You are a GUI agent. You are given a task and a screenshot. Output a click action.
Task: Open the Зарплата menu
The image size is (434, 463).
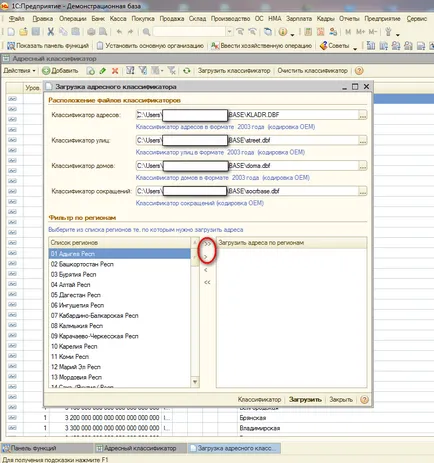(299, 19)
